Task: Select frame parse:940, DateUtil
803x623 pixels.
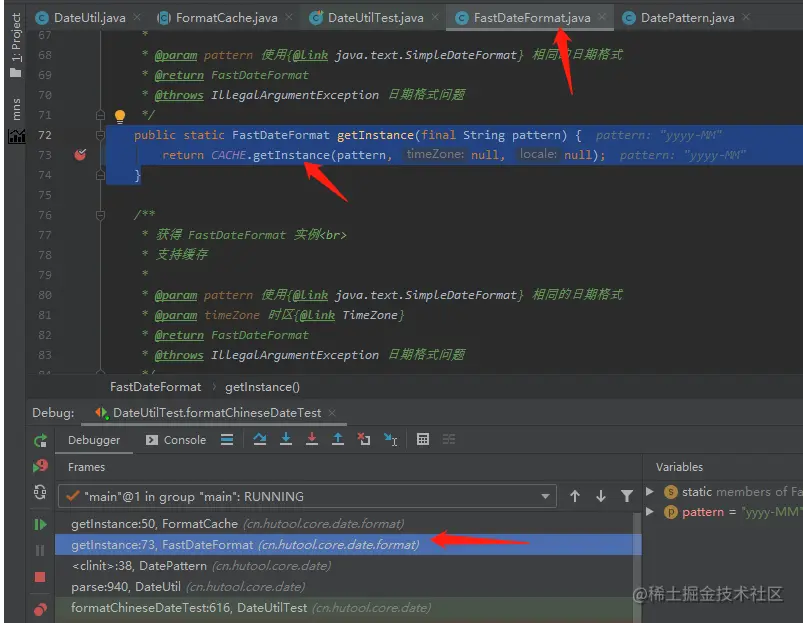Action: (344, 587)
